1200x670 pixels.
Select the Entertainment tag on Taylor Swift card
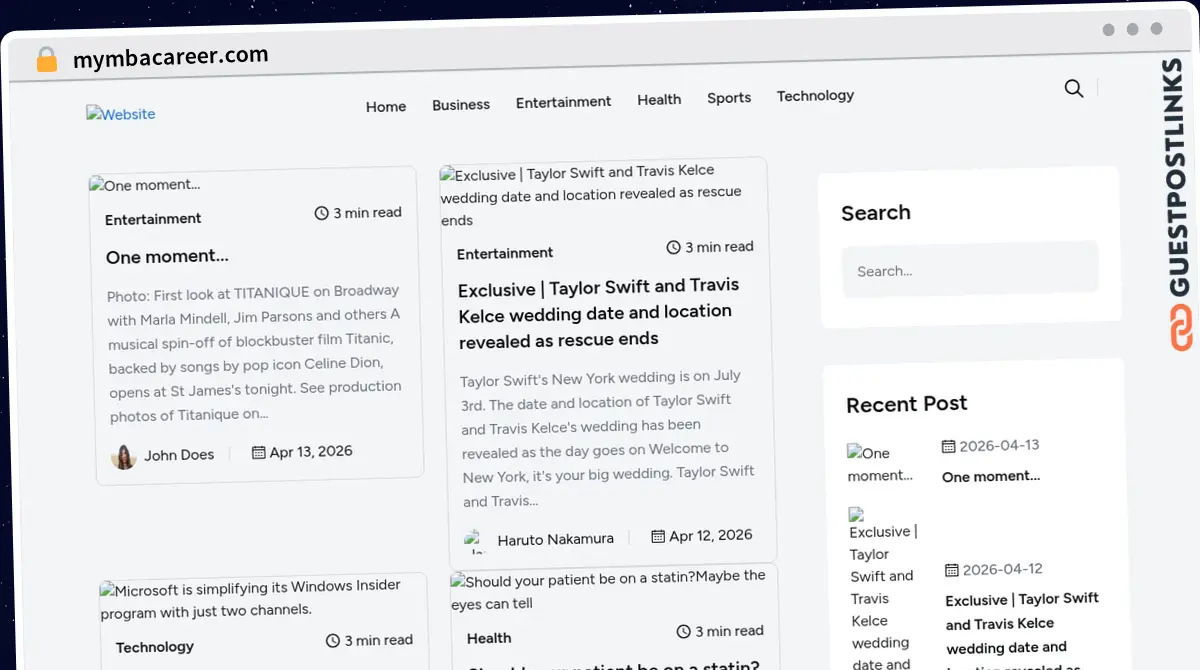[505, 253]
